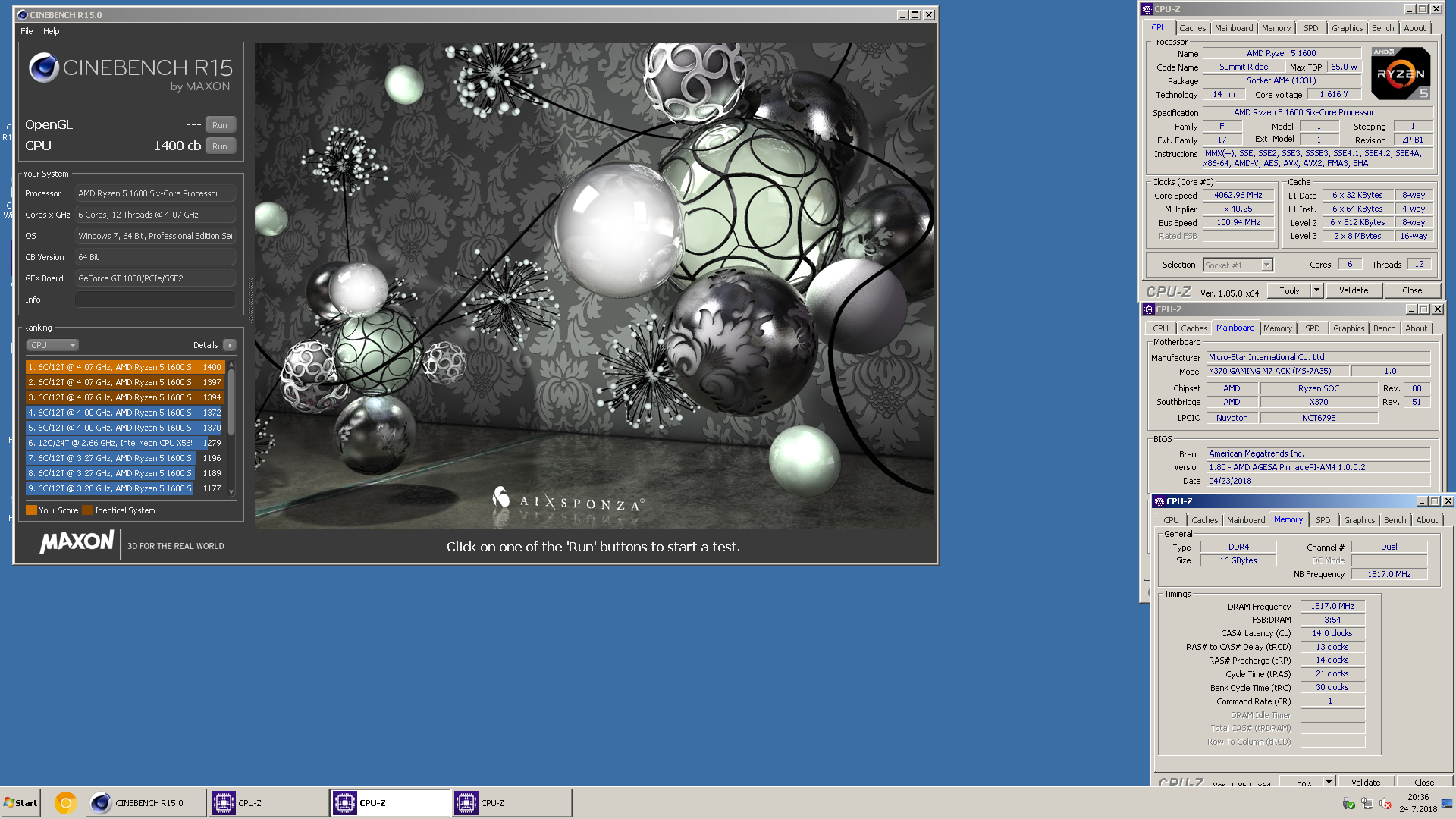Image resolution: width=1456 pixels, height=819 pixels.
Task: Click the Close button in top CPU-Z
Action: [x=1412, y=290]
